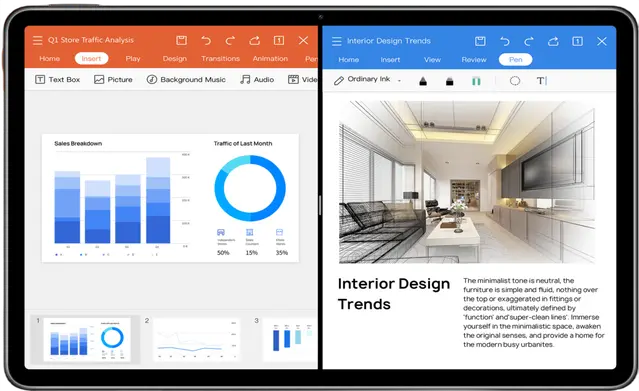Redo action in the Interior Design Trends document
639x391 pixels.
[529, 41]
